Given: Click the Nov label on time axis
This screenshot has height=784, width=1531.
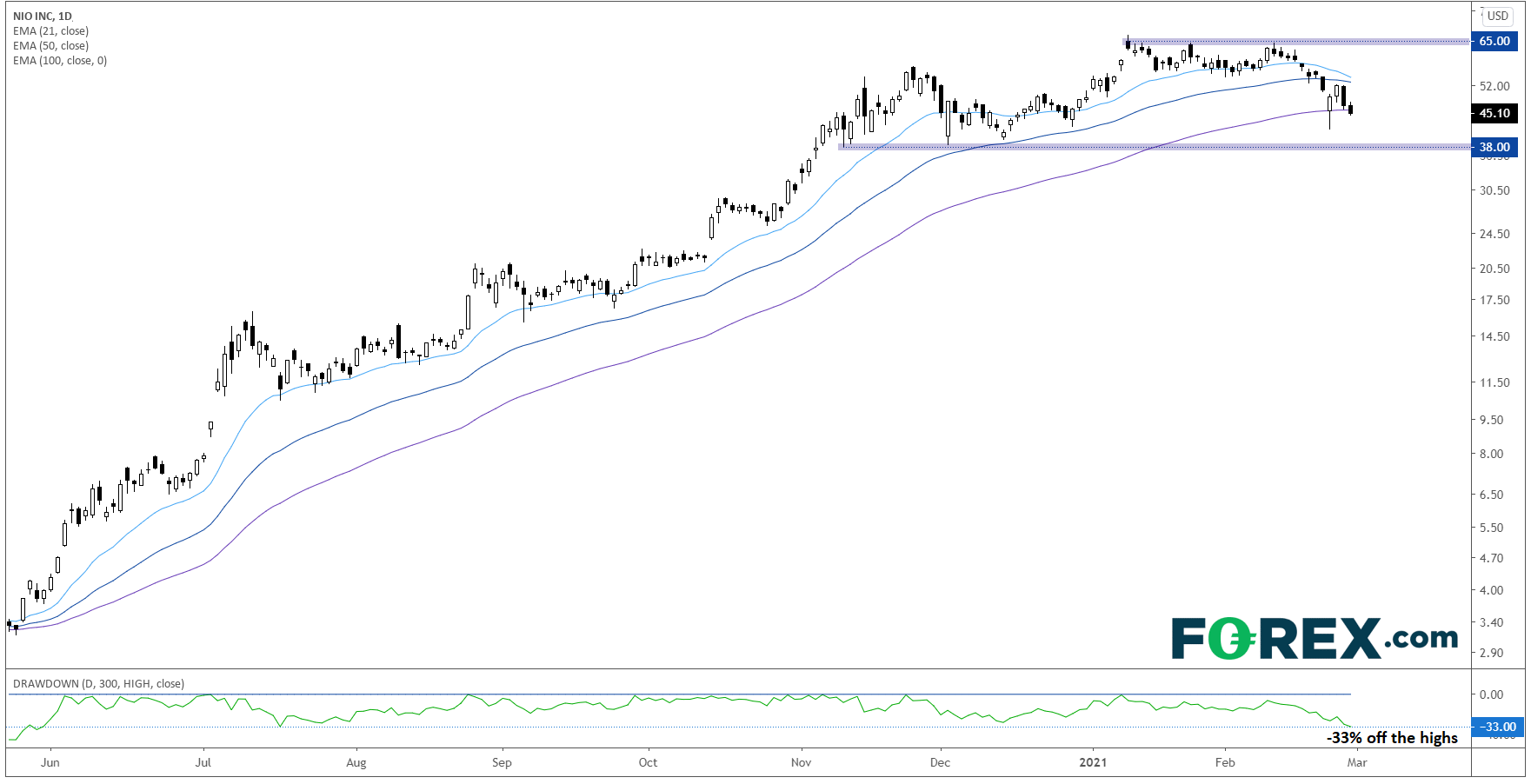Looking at the screenshot, I should tap(801, 762).
